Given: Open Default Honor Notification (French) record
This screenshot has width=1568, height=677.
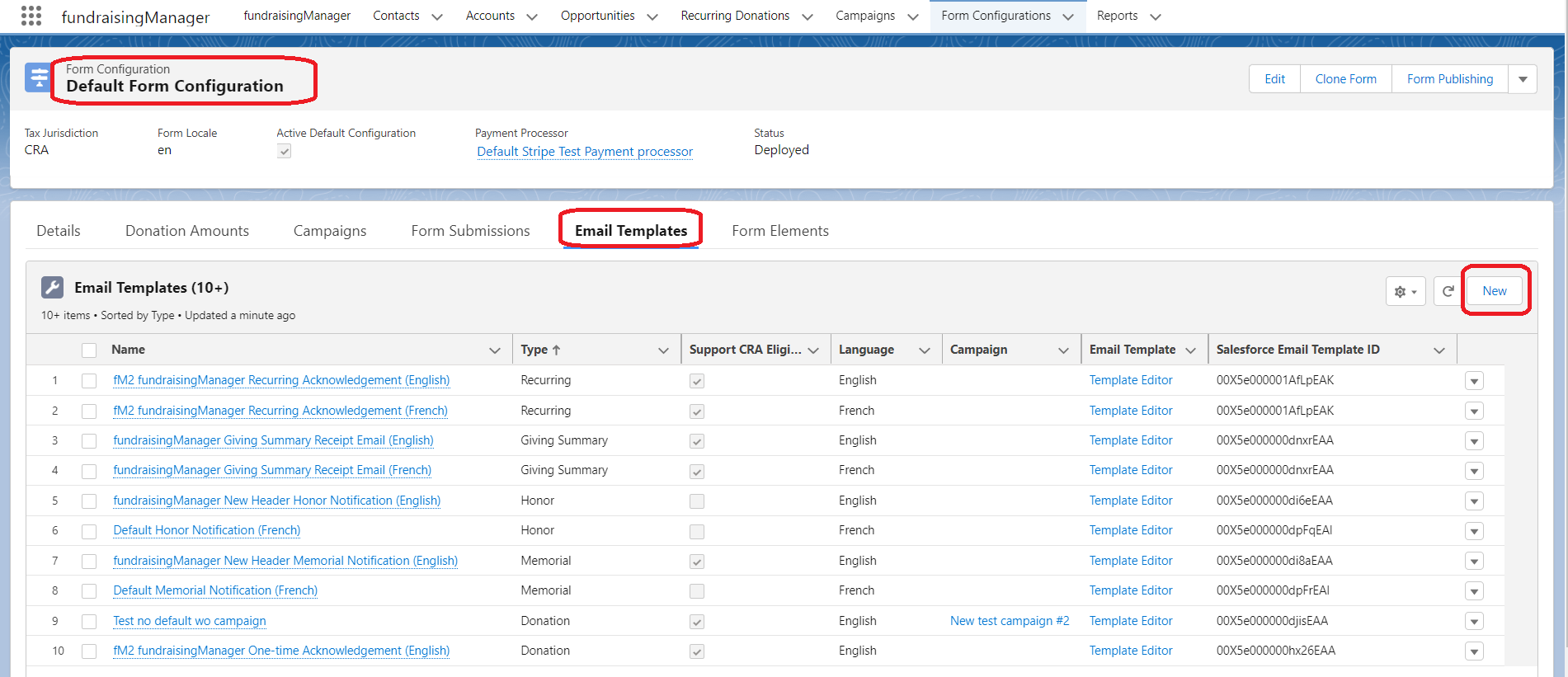Looking at the screenshot, I should pos(207,530).
